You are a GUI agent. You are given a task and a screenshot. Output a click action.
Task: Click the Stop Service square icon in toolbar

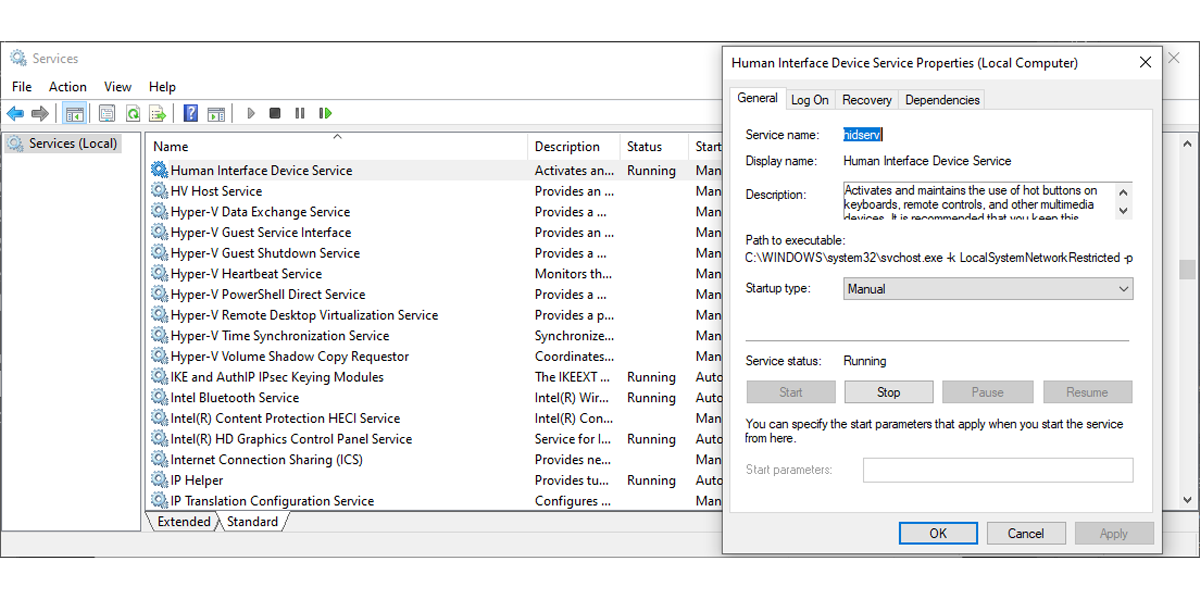pyautogui.click(x=275, y=114)
